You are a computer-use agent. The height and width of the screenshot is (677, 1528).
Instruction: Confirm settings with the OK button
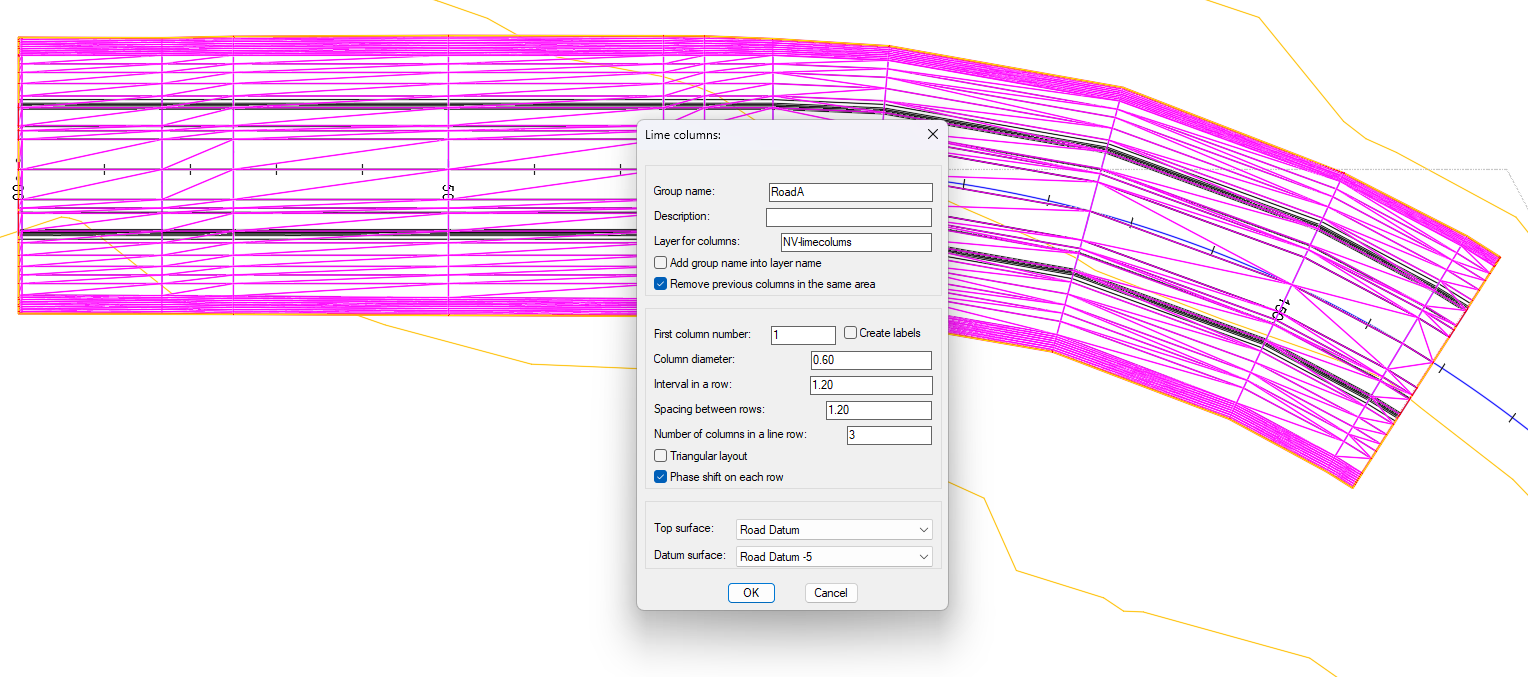pos(751,592)
